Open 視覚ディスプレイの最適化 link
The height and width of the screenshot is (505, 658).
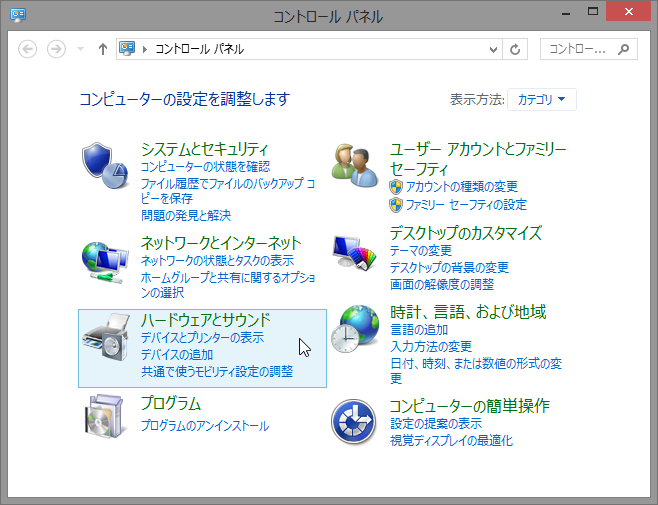452,441
